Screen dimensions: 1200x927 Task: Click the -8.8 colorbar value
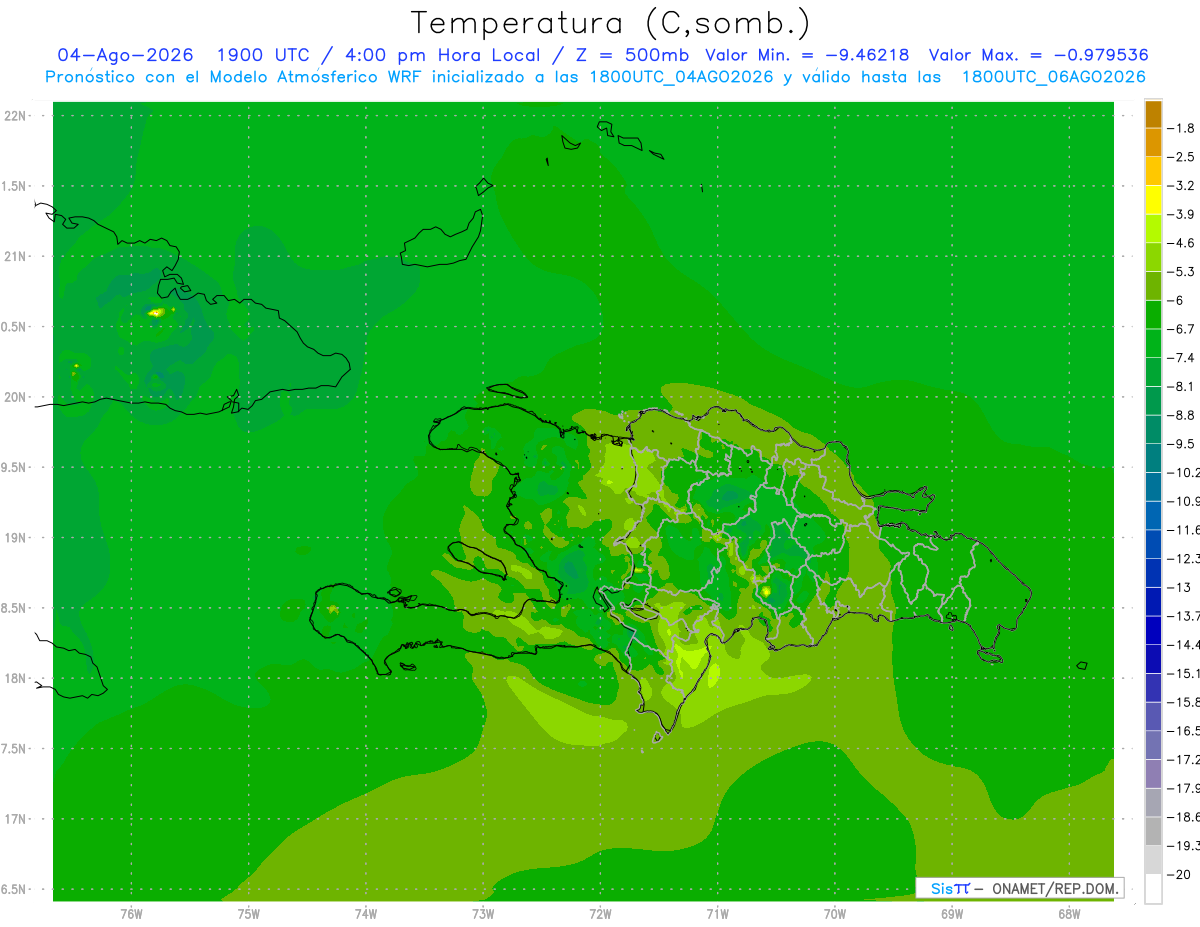[x=1180, y=415]
